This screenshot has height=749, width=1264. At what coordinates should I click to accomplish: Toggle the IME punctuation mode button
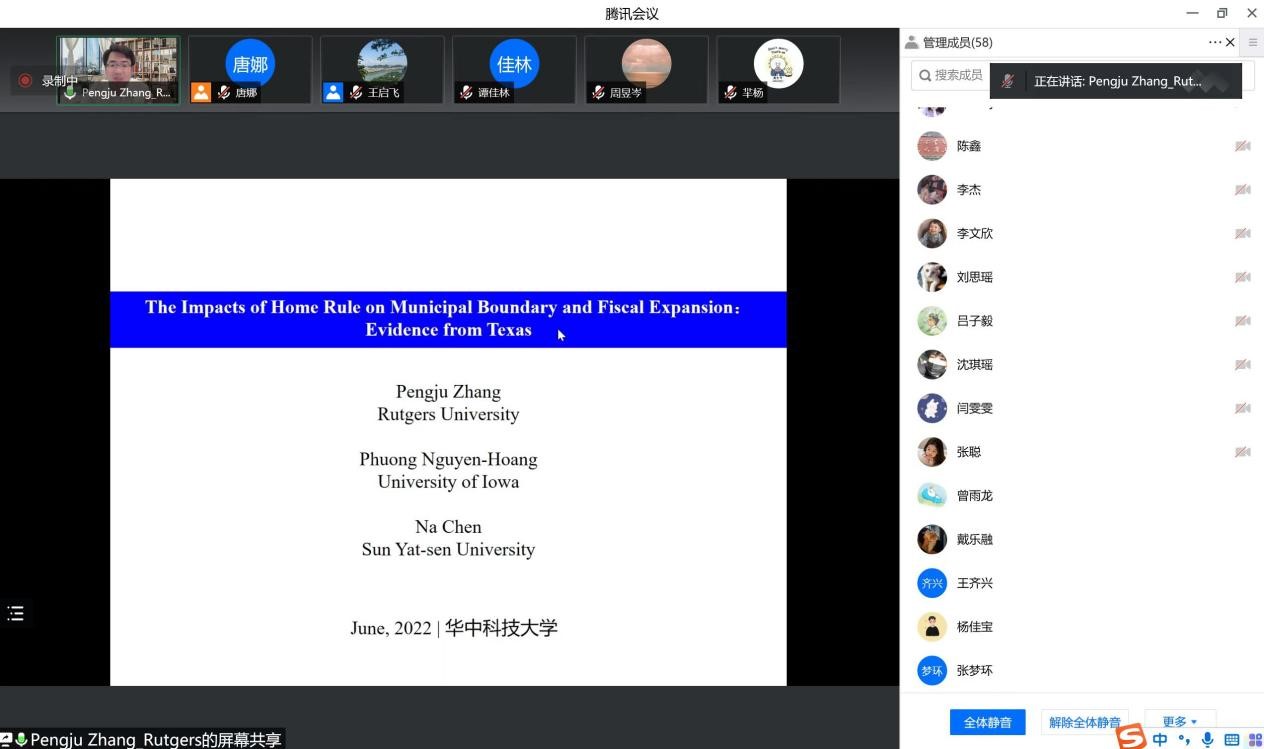point(1184,740)
